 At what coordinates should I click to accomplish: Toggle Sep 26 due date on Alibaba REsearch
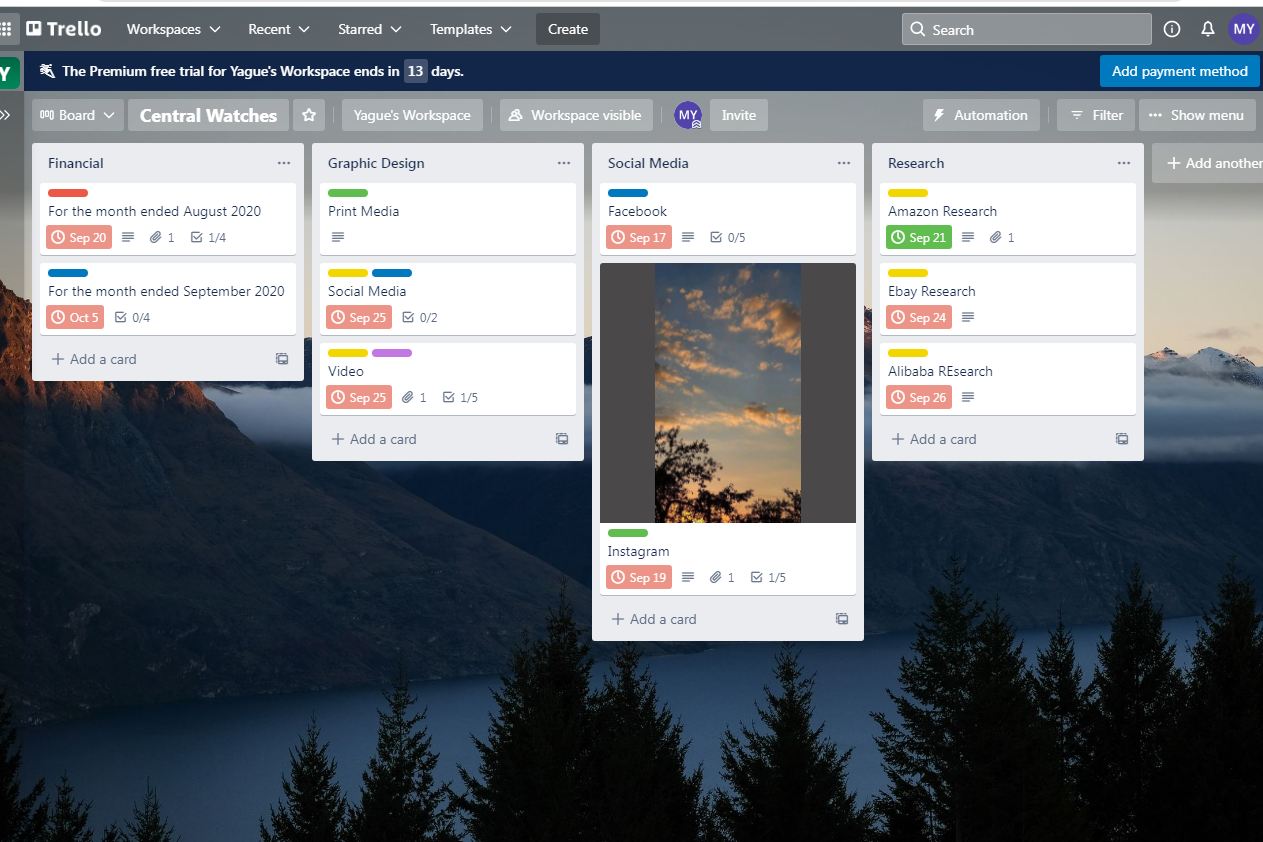pos(919,397)
